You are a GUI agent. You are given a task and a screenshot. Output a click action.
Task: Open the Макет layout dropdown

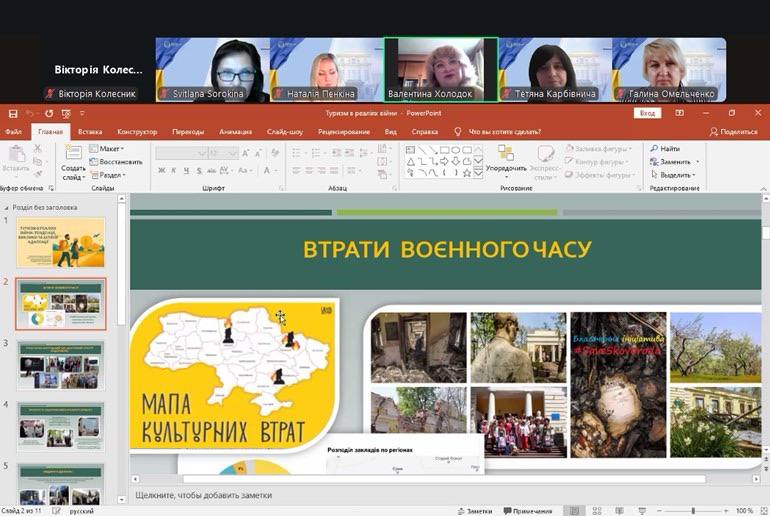110,149
